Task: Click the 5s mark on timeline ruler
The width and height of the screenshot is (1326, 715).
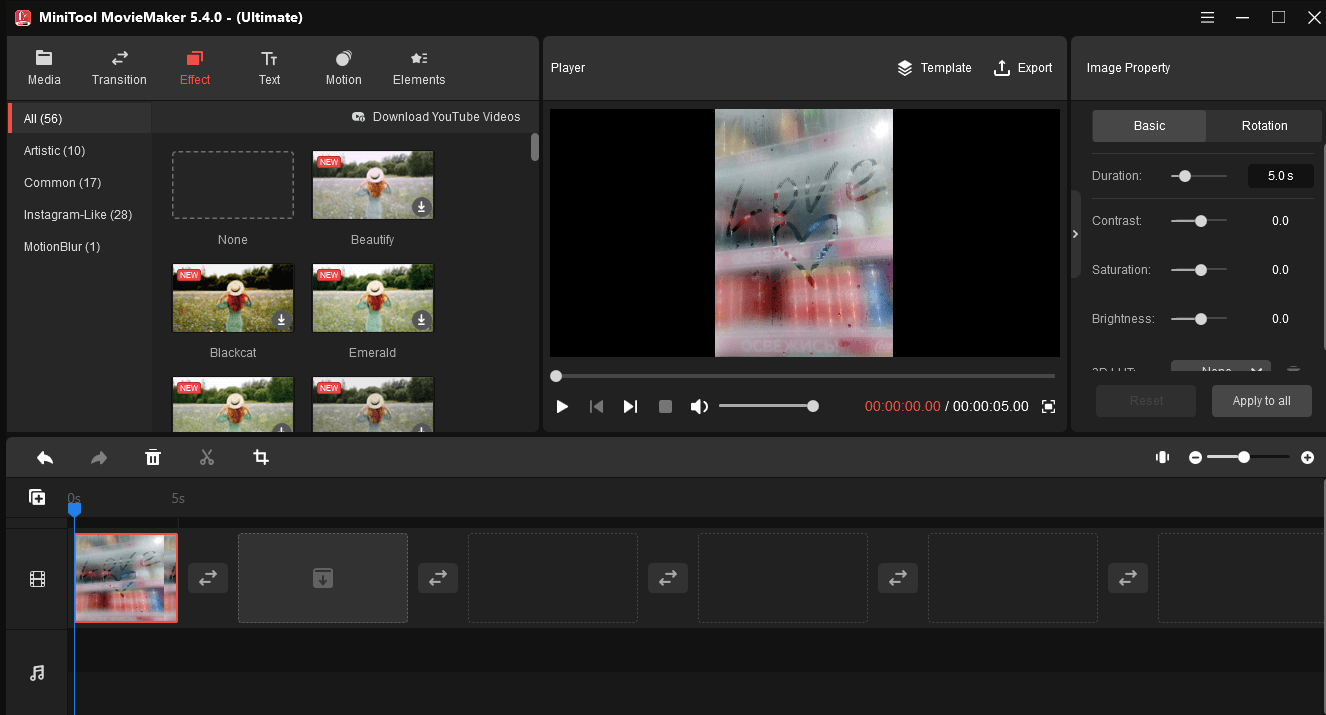Action: 178,498
